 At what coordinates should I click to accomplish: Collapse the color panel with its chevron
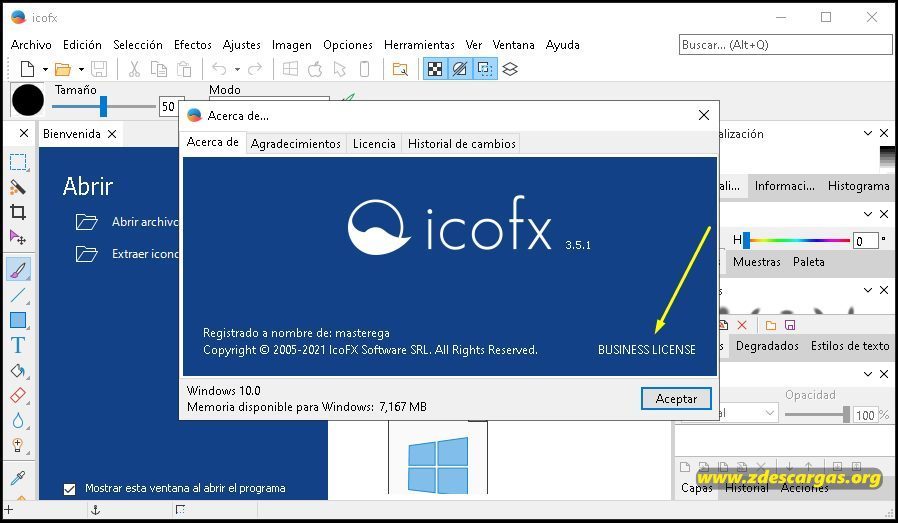(868, 214)
